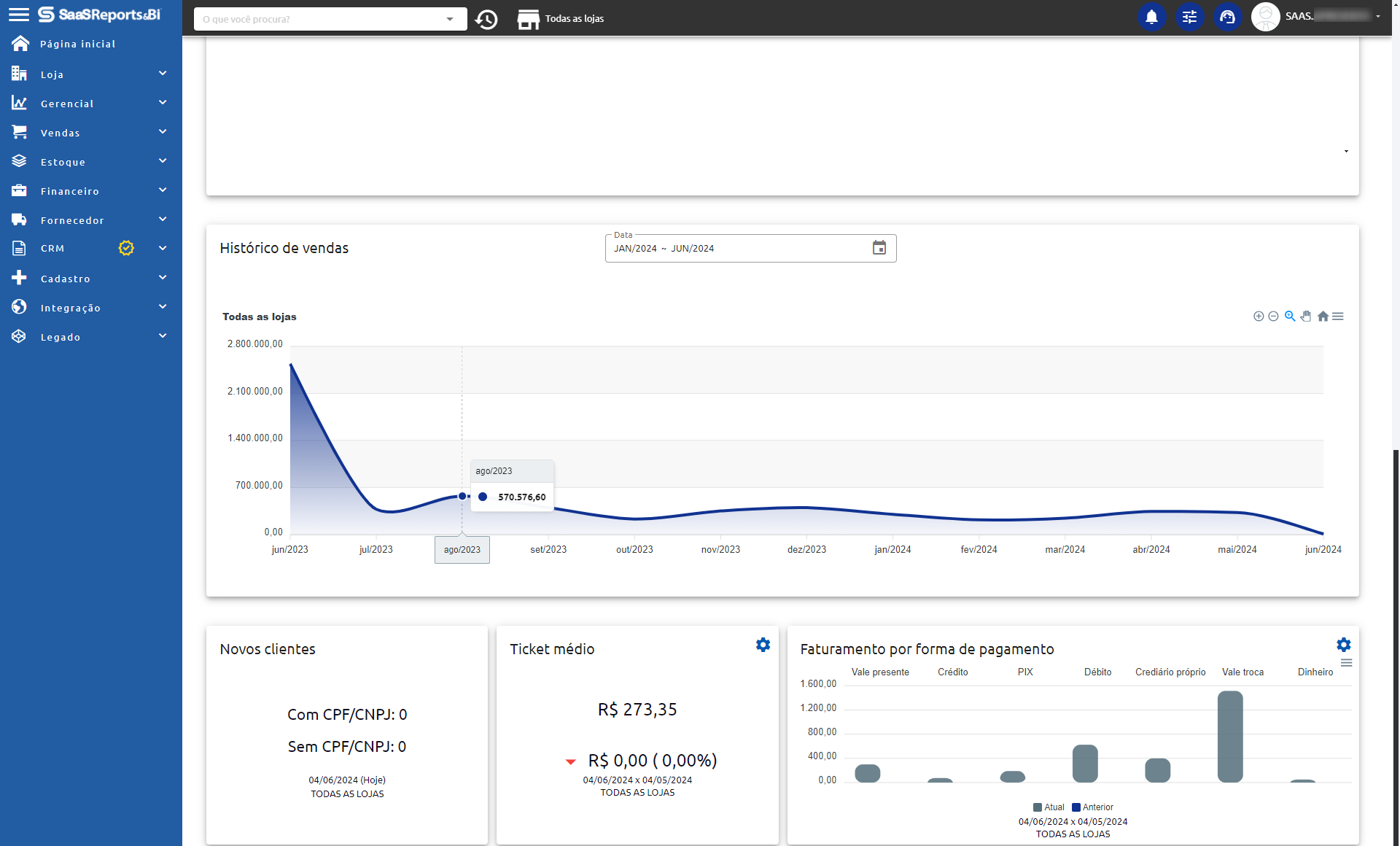
Task: Click the CRM document icon
Action: pos(20,248)
